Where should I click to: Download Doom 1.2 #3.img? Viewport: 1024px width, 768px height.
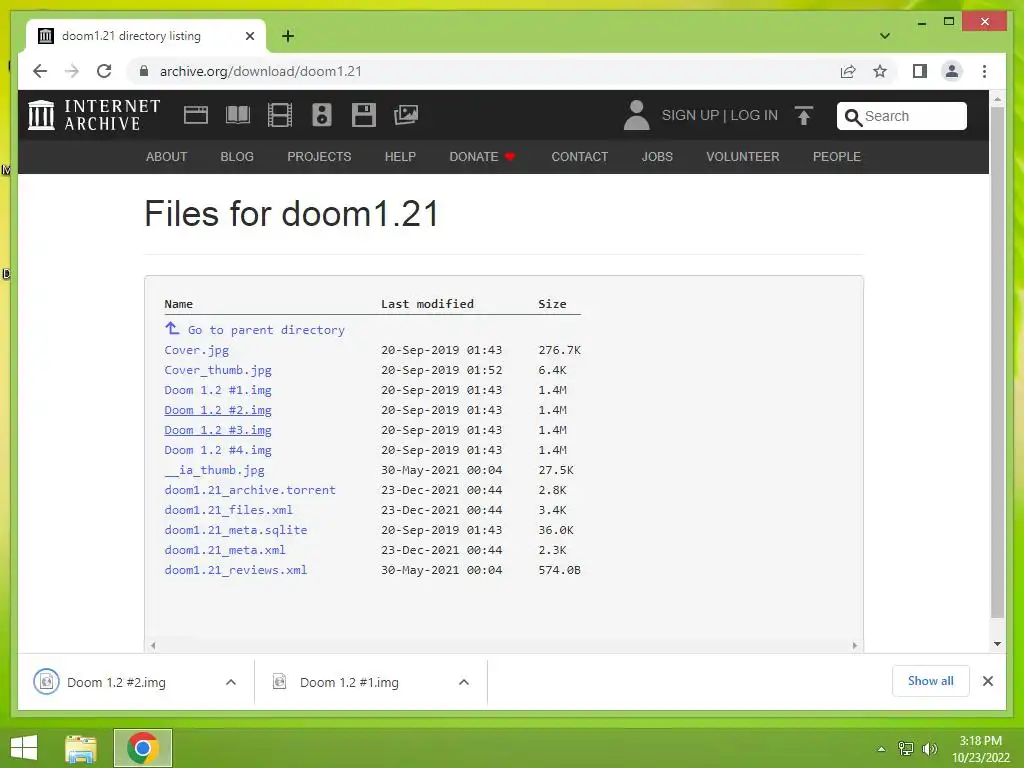[x=218, y=430]
